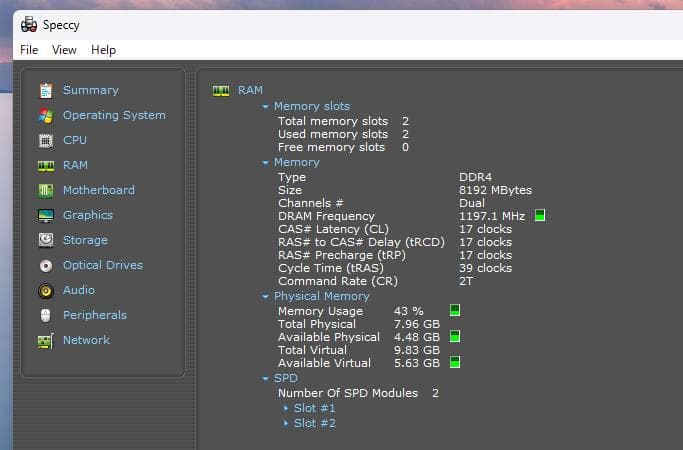Open the Operating System section
683x450 pixels.
114,115
